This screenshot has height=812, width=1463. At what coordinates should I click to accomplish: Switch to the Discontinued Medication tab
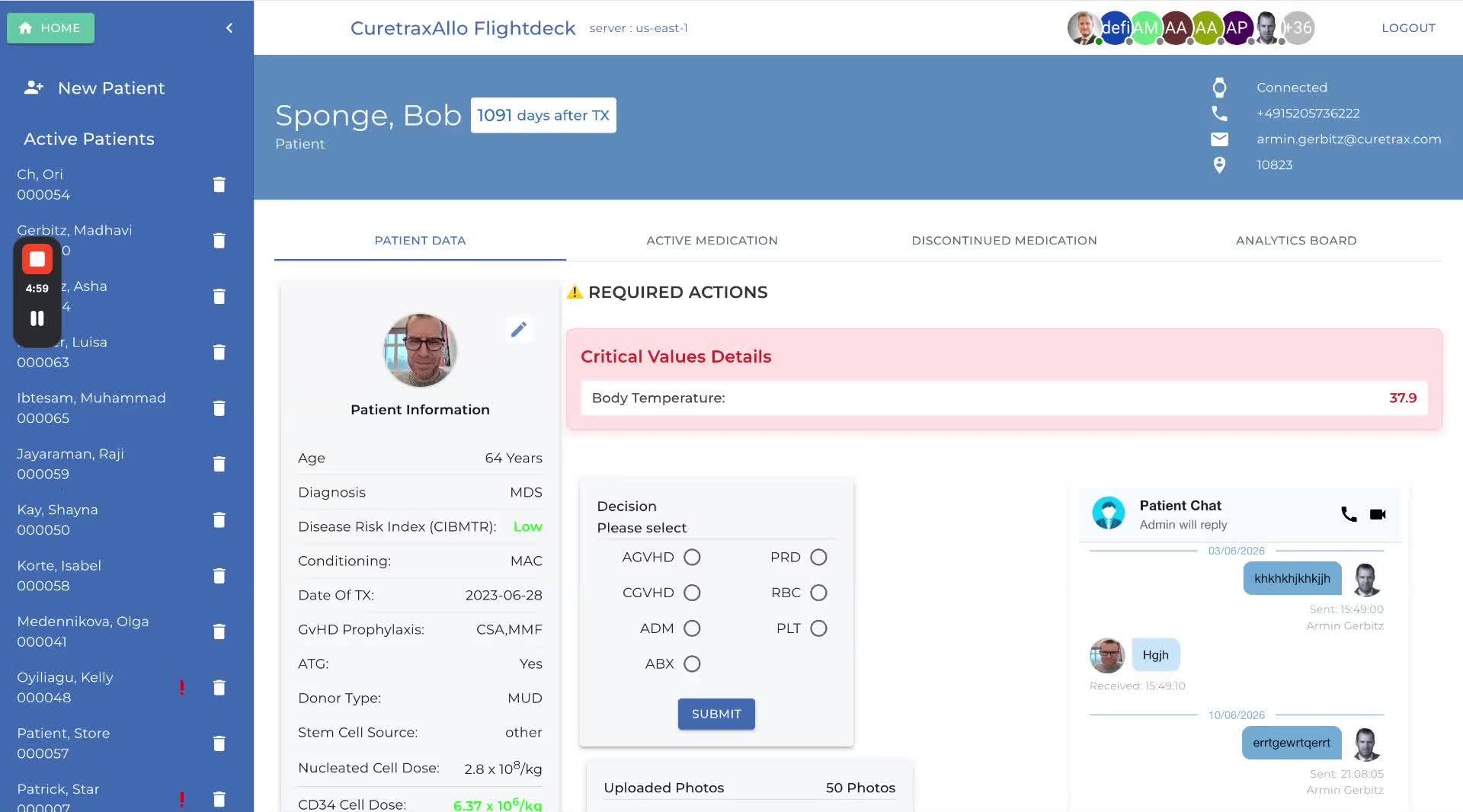[1004, 241]
